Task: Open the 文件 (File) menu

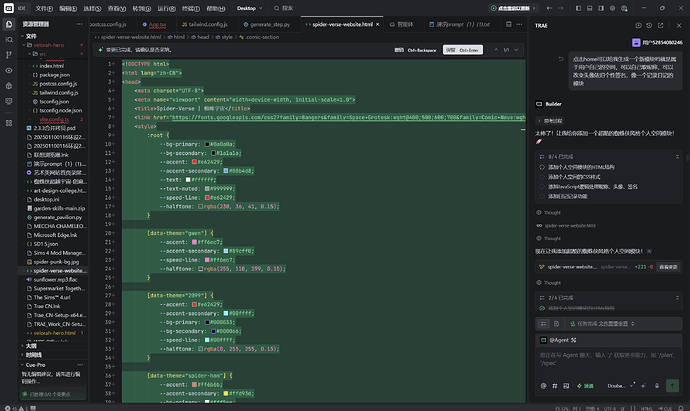Action: (44, 8)
